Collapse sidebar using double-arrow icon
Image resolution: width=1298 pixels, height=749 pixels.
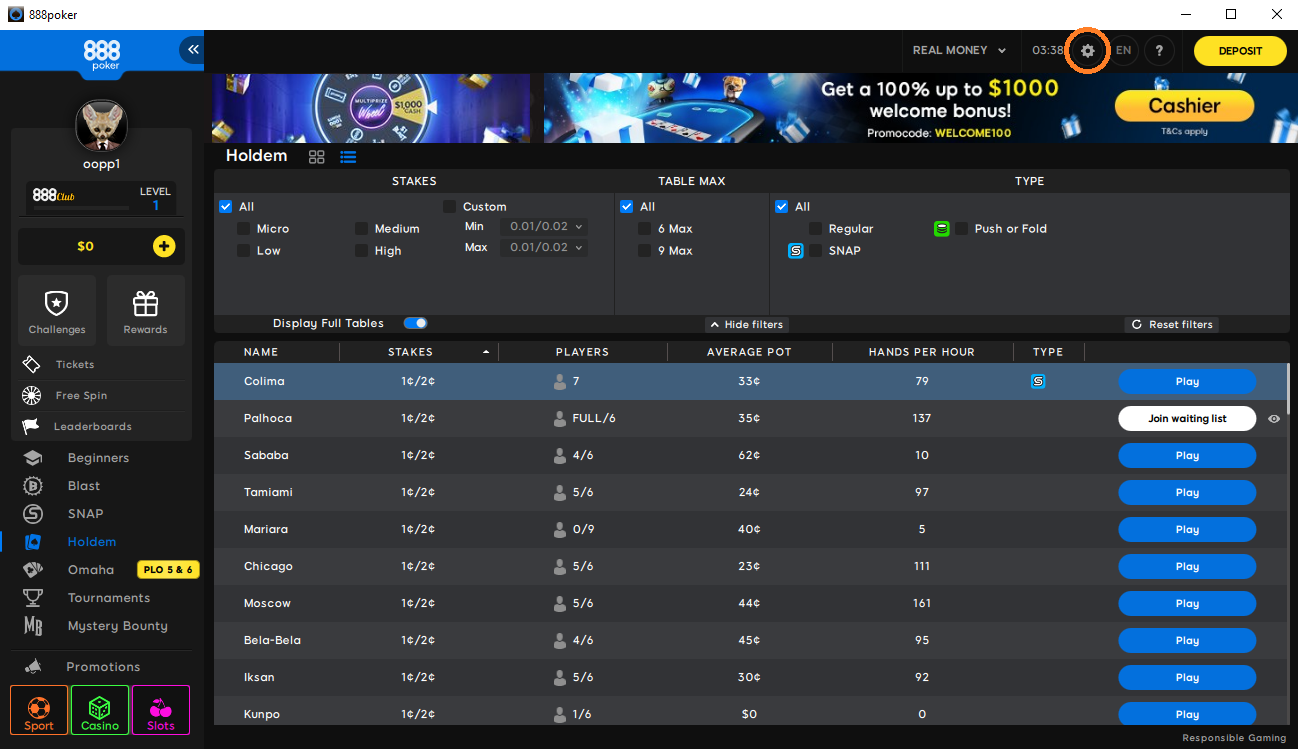click(x=192, y=49)
